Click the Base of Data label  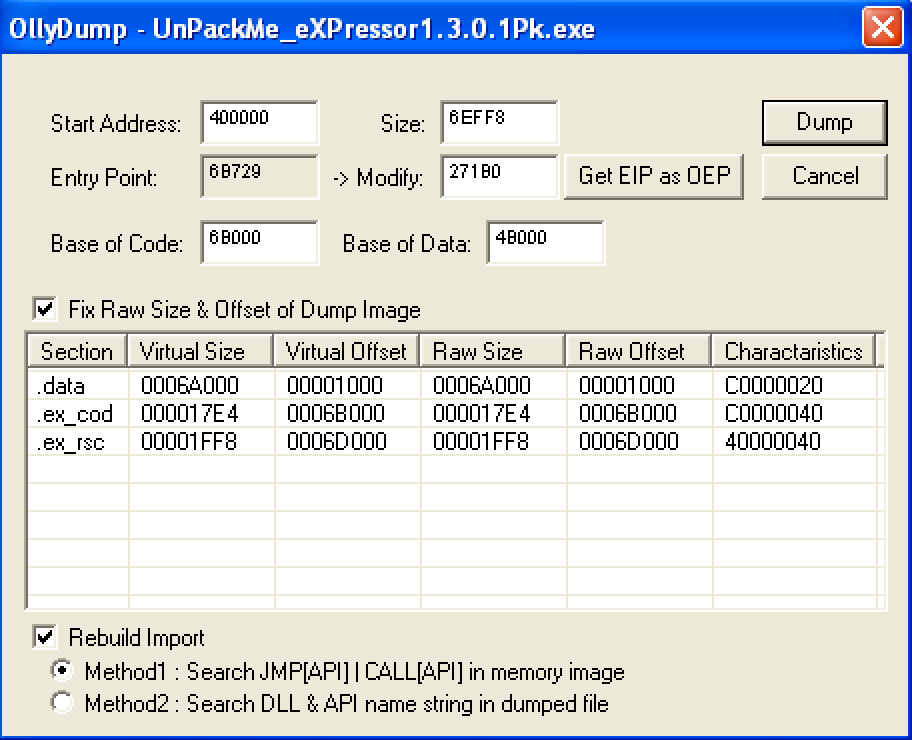(x=407, y=243)
